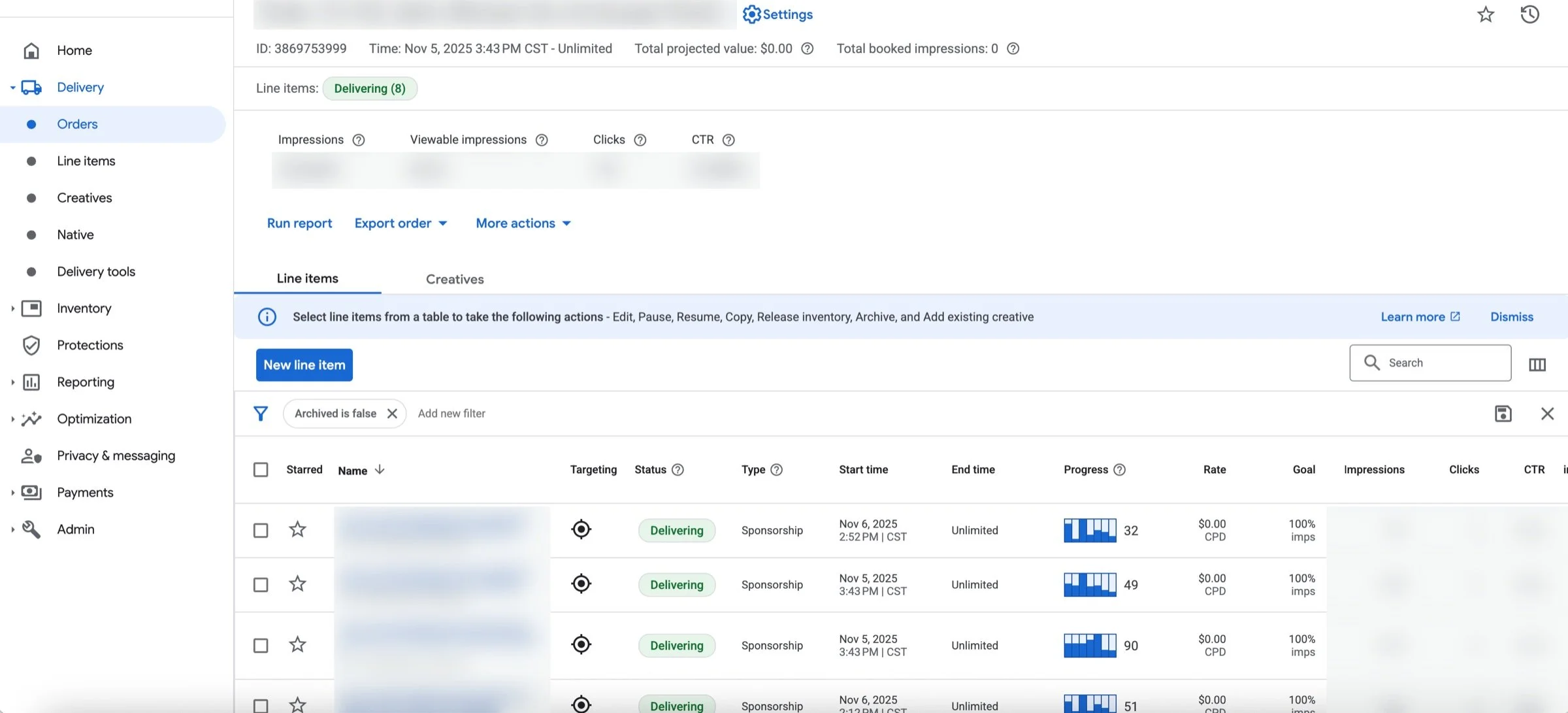Check the line item with progress 32
Image resolution: width=1568 pixels, height=713 pixels.
pos(261,530)
